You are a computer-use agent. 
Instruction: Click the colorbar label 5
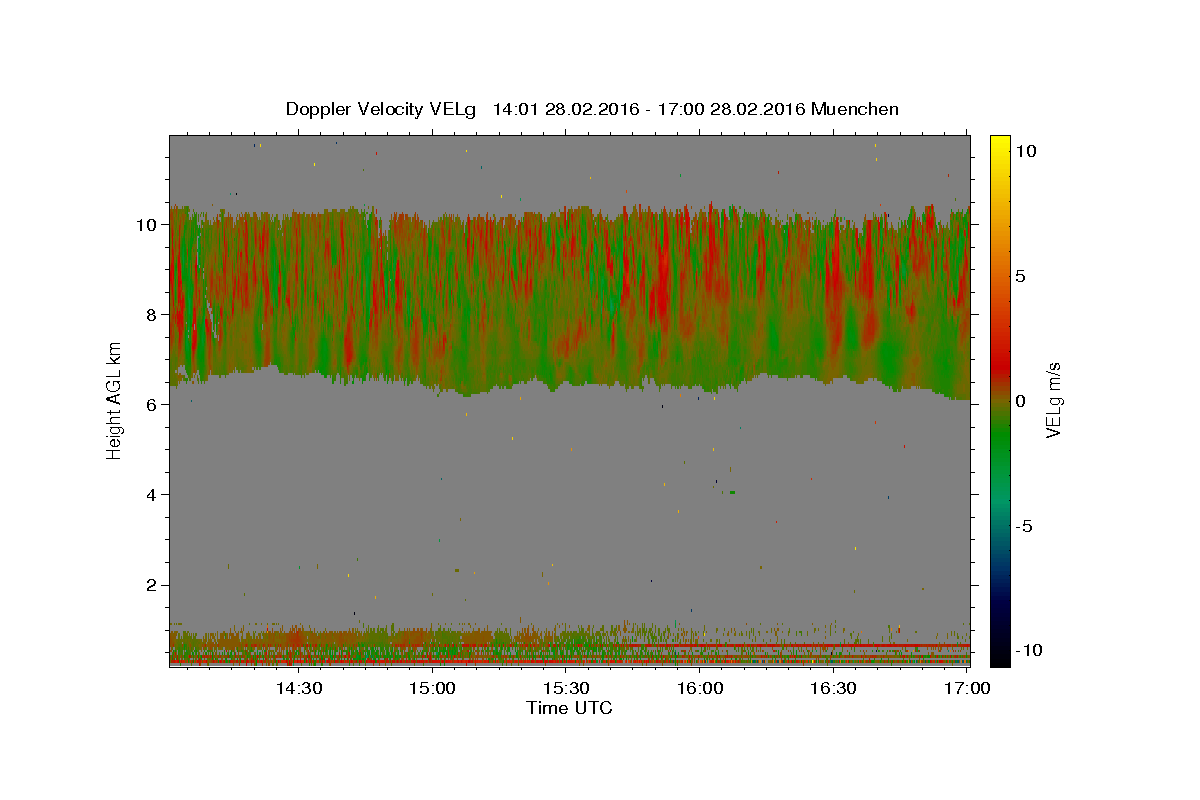click(1022, 275)
